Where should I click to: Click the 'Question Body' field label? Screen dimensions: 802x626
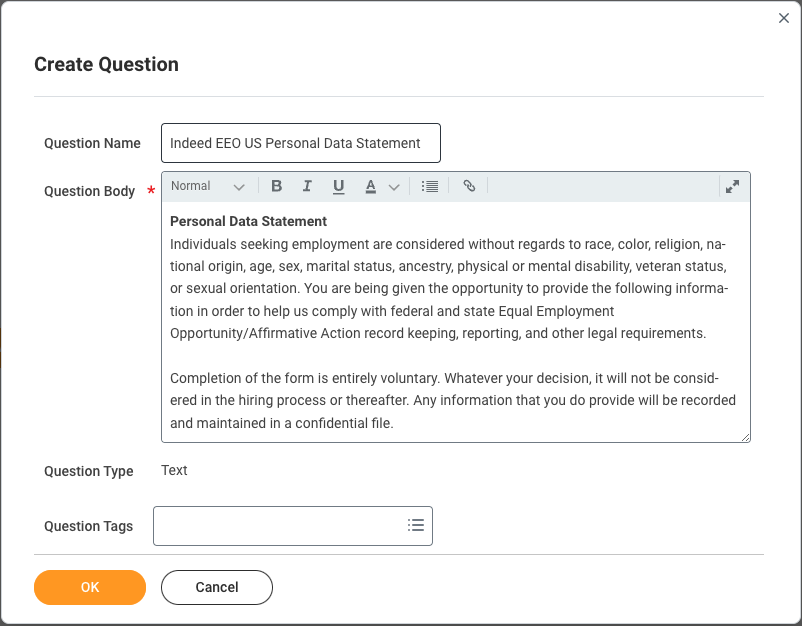(x=90, y=191)
